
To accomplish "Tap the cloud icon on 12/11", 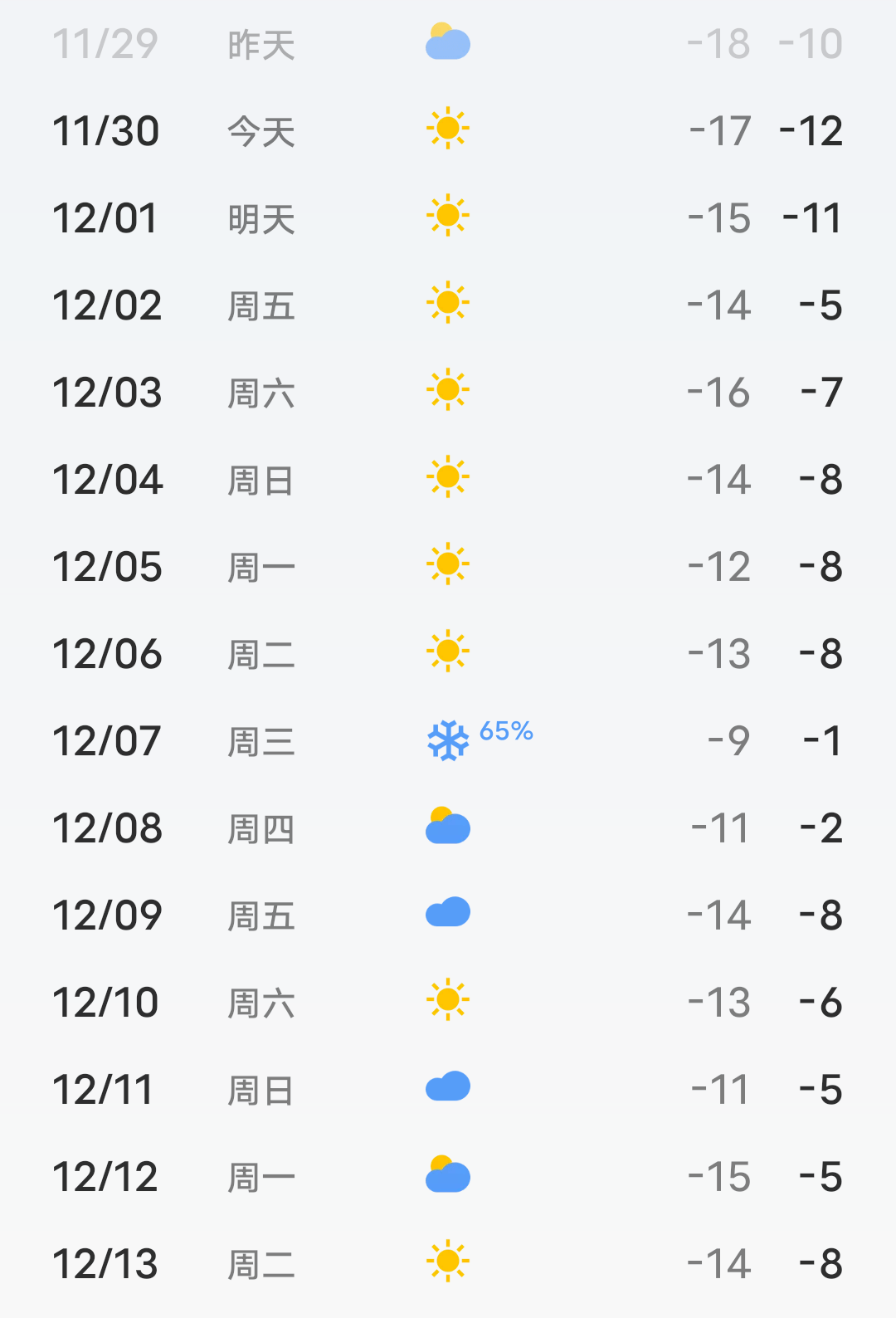I will click(448, 1087).
